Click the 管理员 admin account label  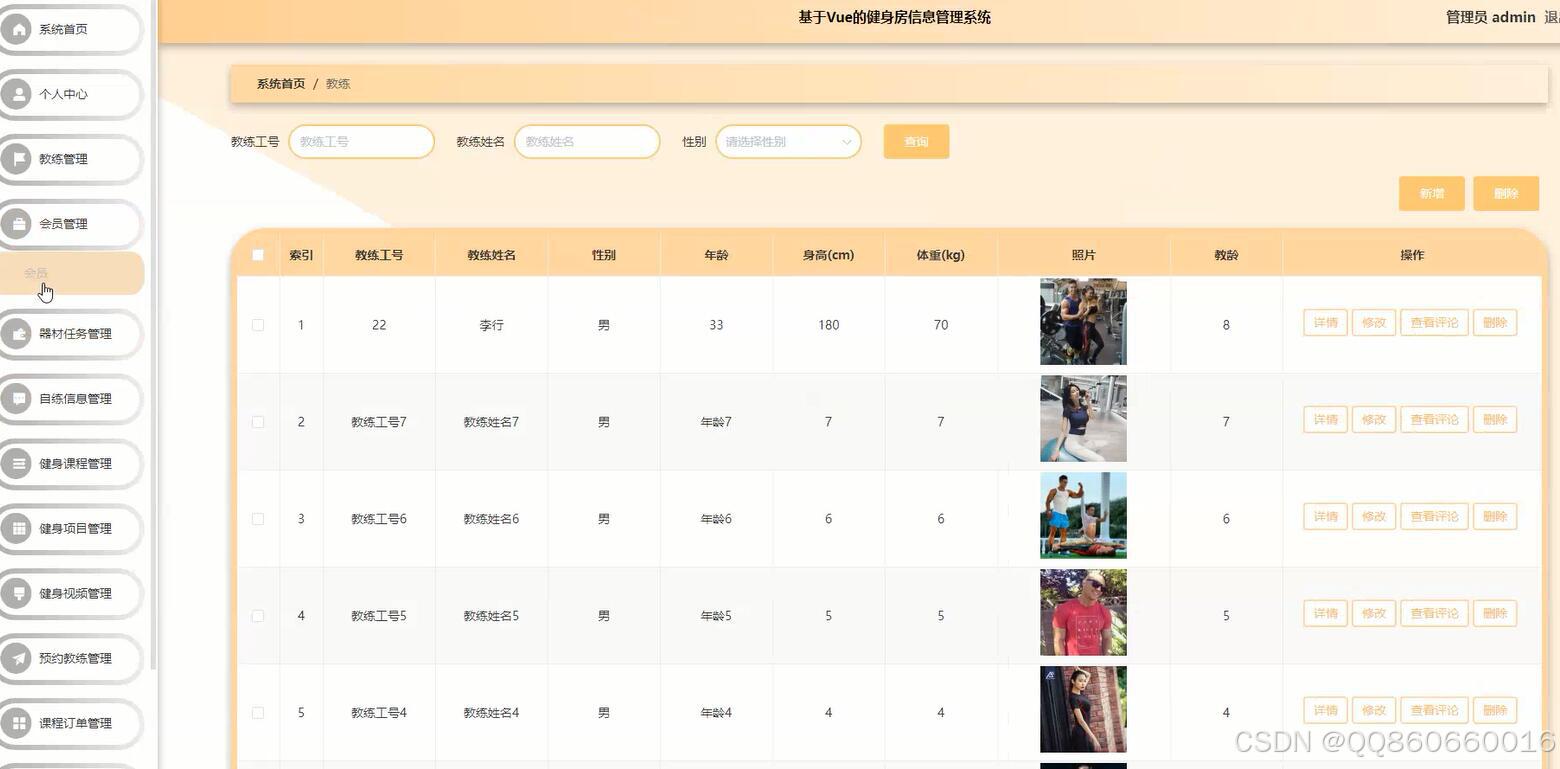(1490, 17)
